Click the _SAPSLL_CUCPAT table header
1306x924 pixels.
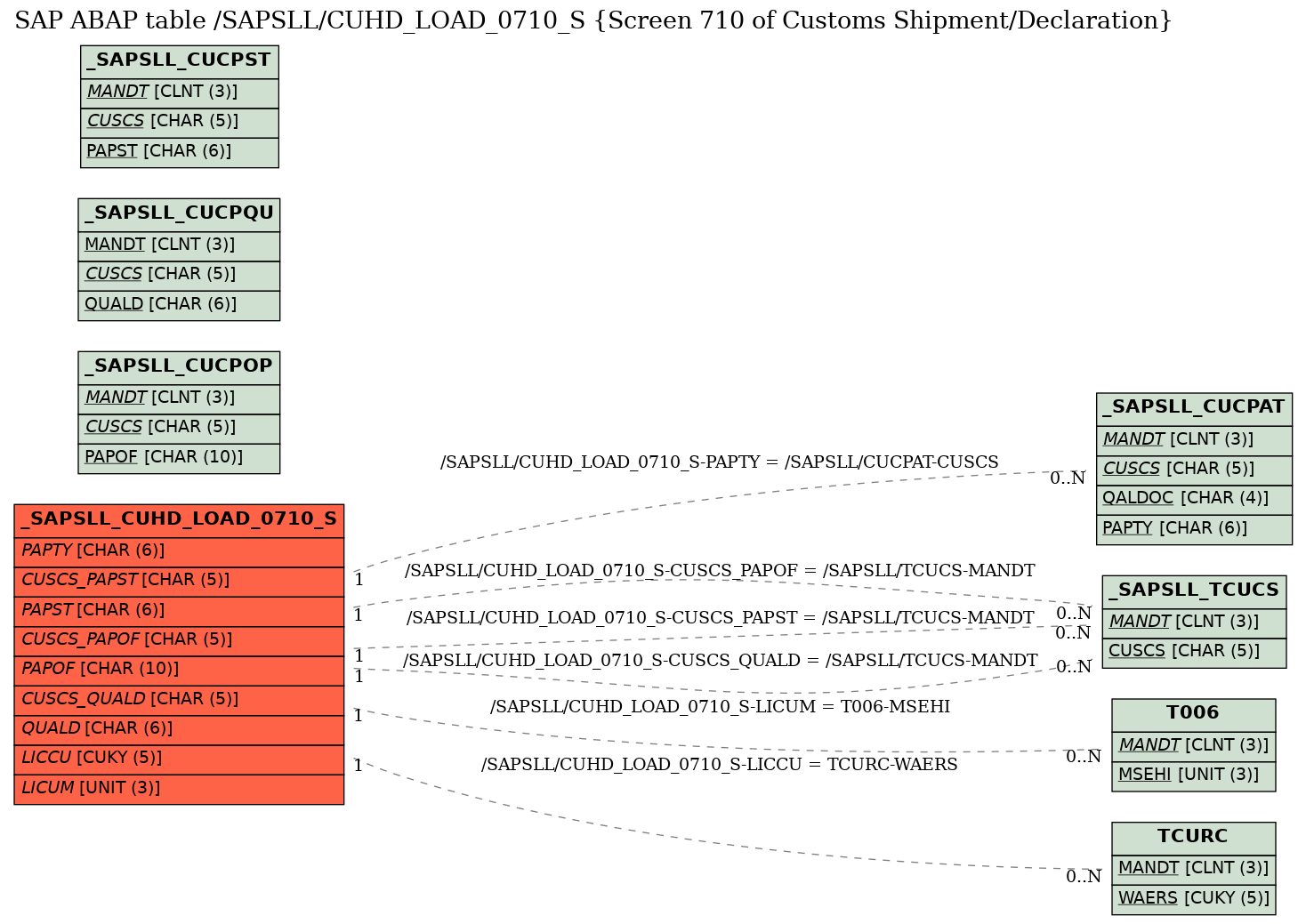tap(1194, 408)
